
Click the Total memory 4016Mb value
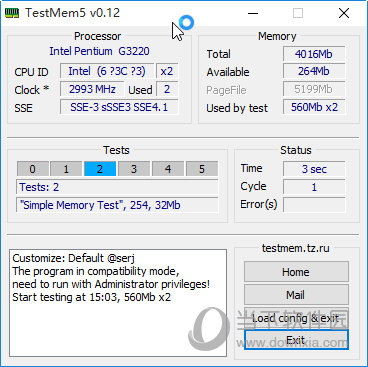point(314,54)
